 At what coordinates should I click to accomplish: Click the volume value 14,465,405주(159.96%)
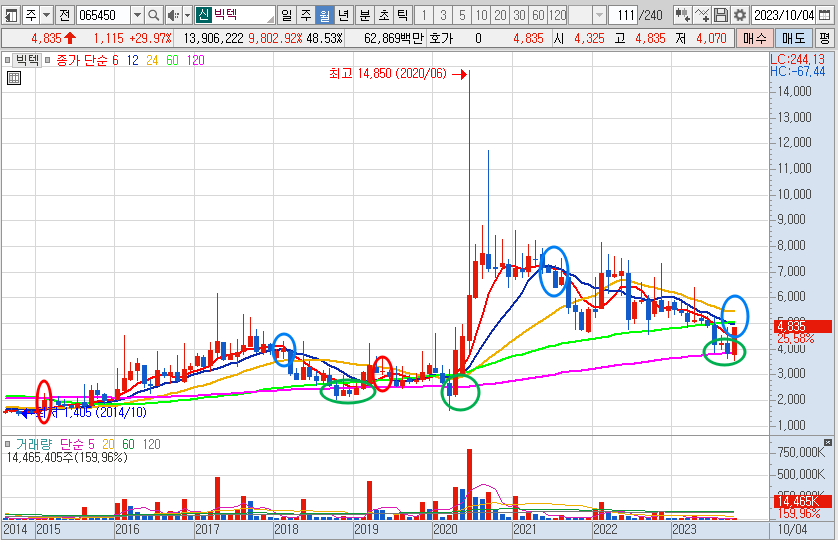point(67,458)
